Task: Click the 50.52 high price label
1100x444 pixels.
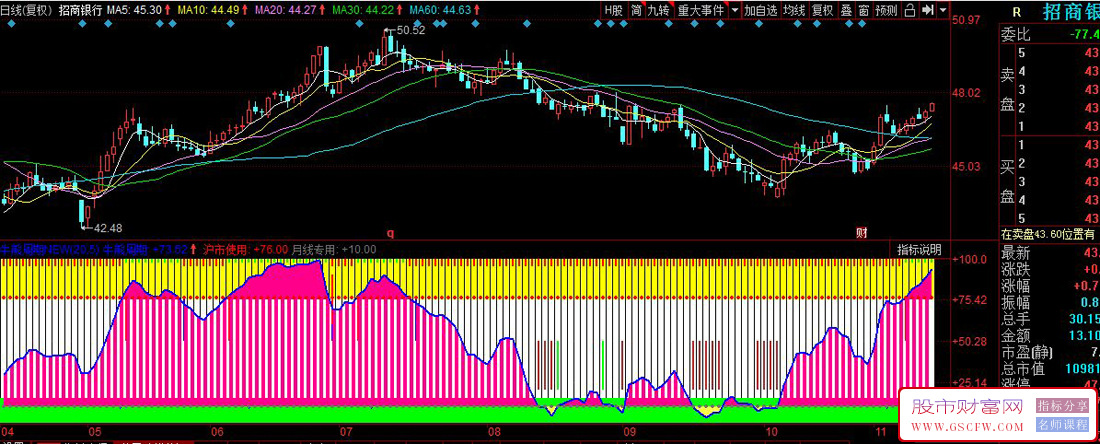Action: coord(410,31)
